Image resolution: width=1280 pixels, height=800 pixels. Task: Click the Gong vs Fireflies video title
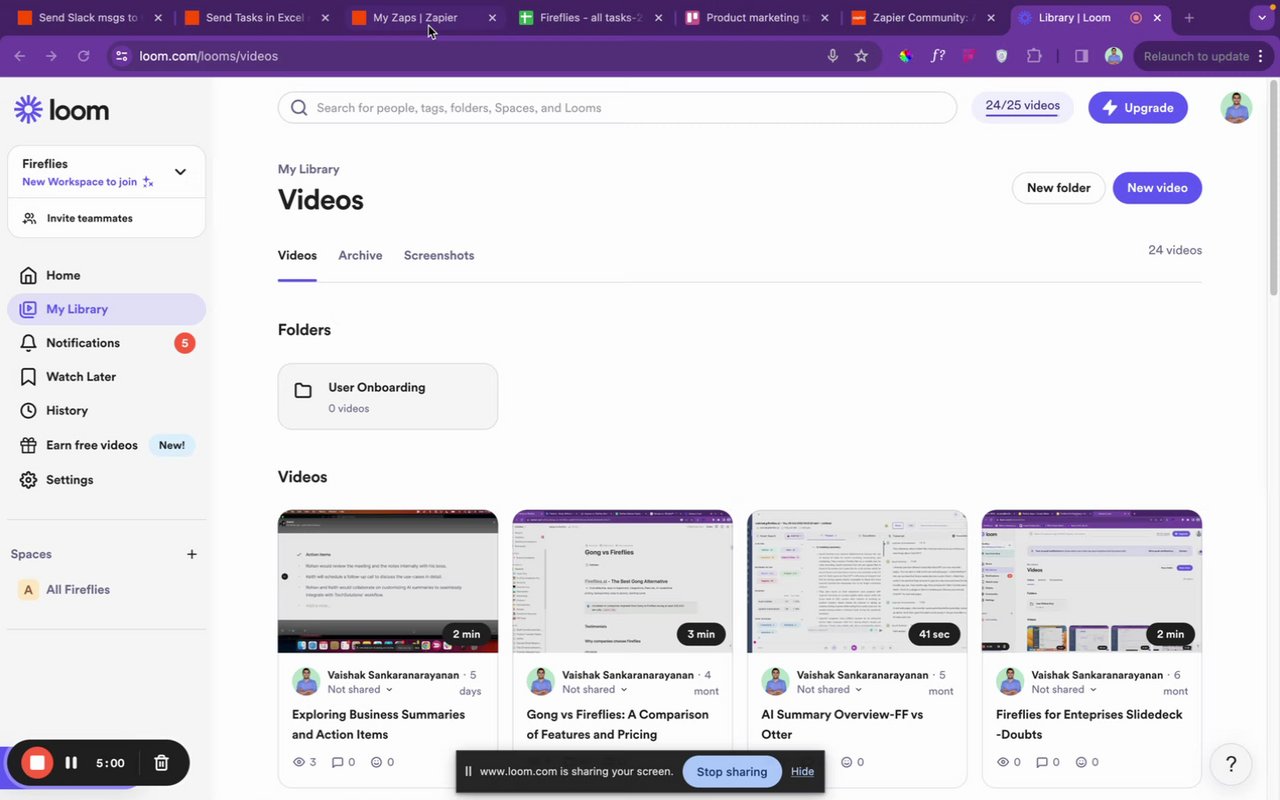coord(618,724)
